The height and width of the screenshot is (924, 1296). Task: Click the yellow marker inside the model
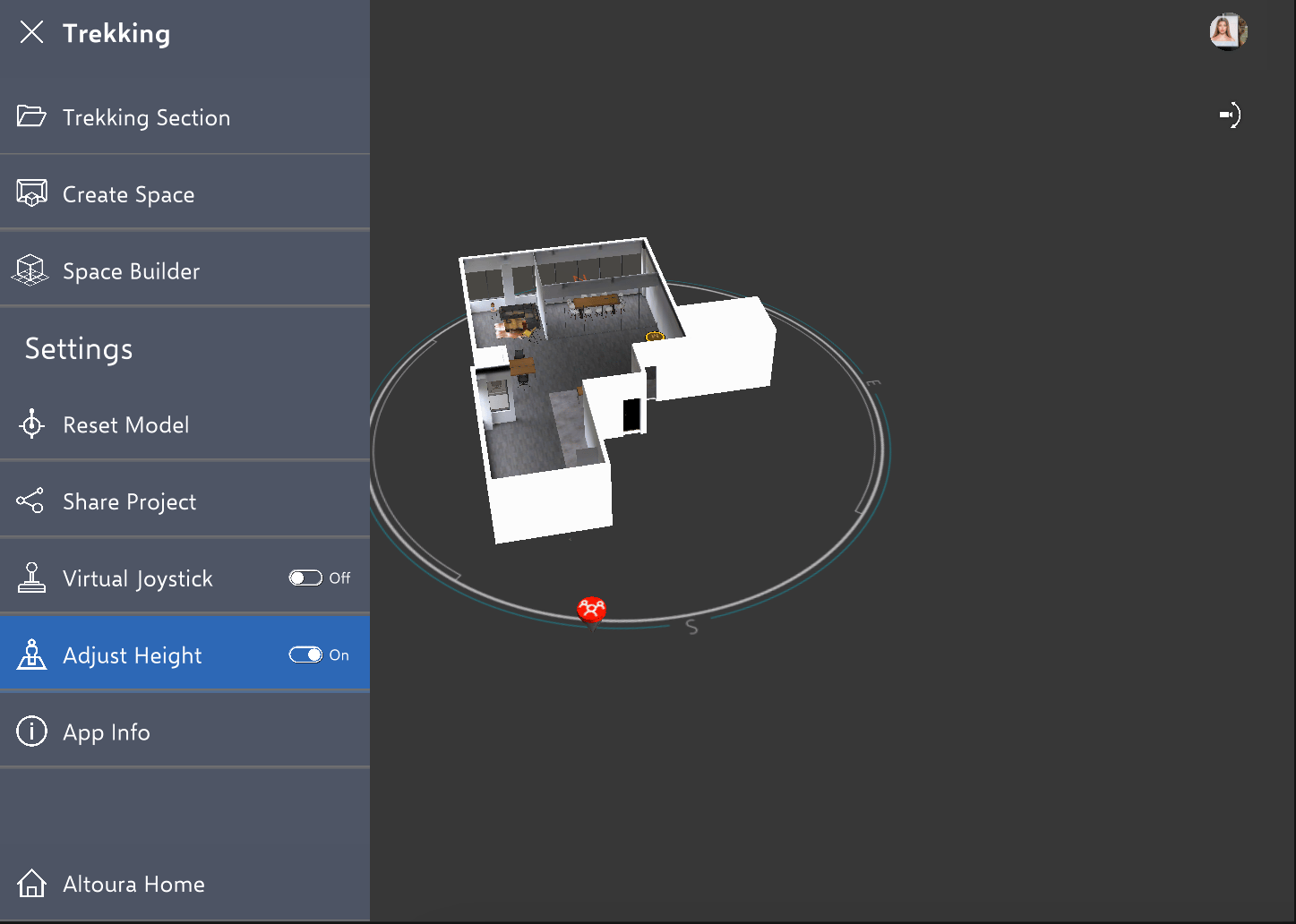pyautogui.click(x=656, y=337)
